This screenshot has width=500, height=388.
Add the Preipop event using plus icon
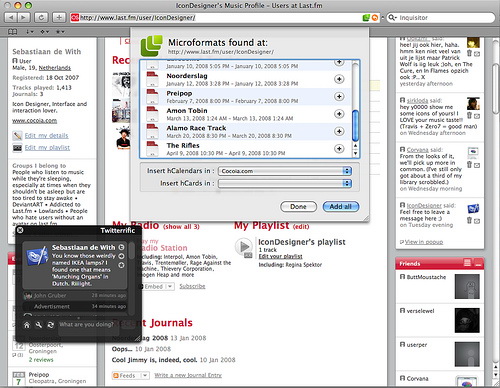pos(339,96)
